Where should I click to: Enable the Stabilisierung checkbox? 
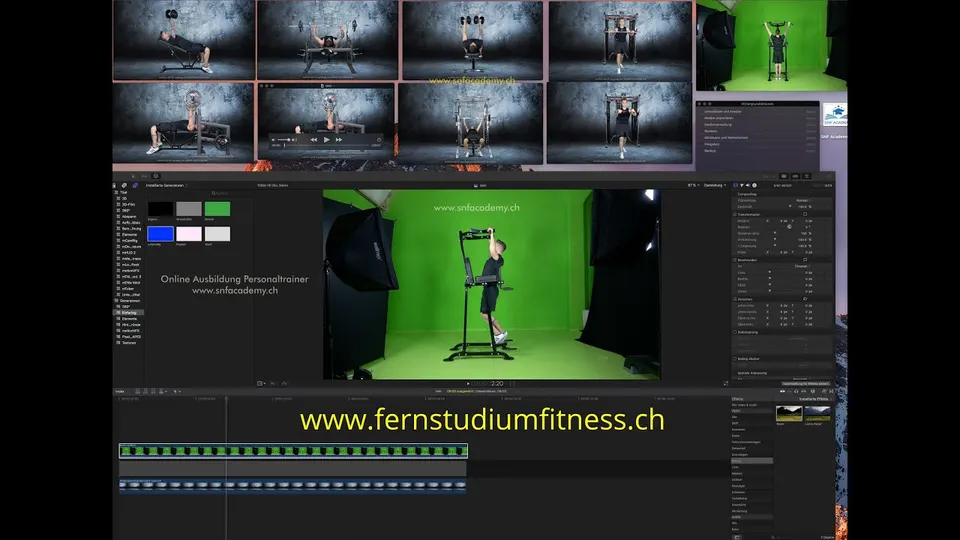coord(735,332)
